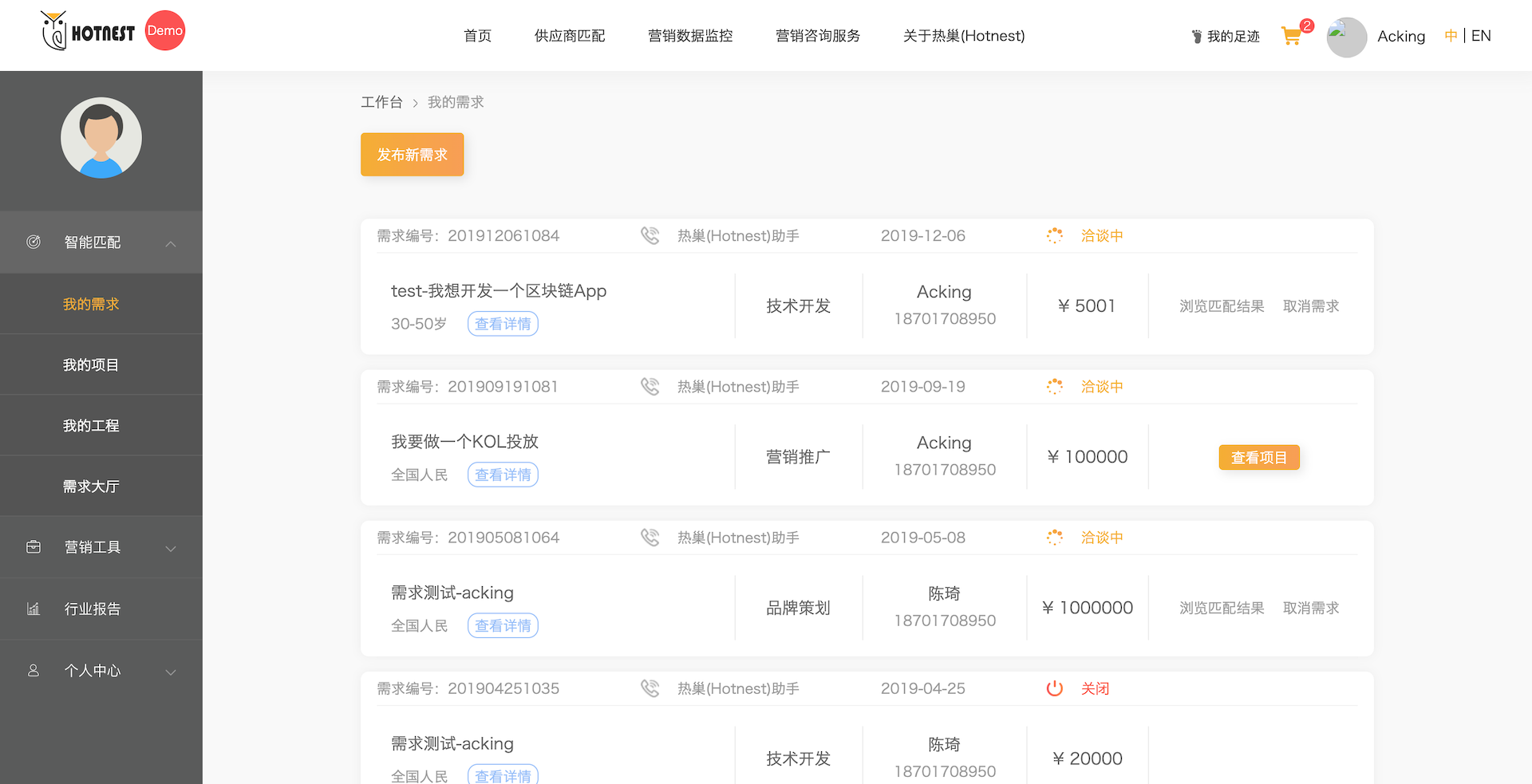Expand the 个人中心 sidebar section

pos(171,672)
